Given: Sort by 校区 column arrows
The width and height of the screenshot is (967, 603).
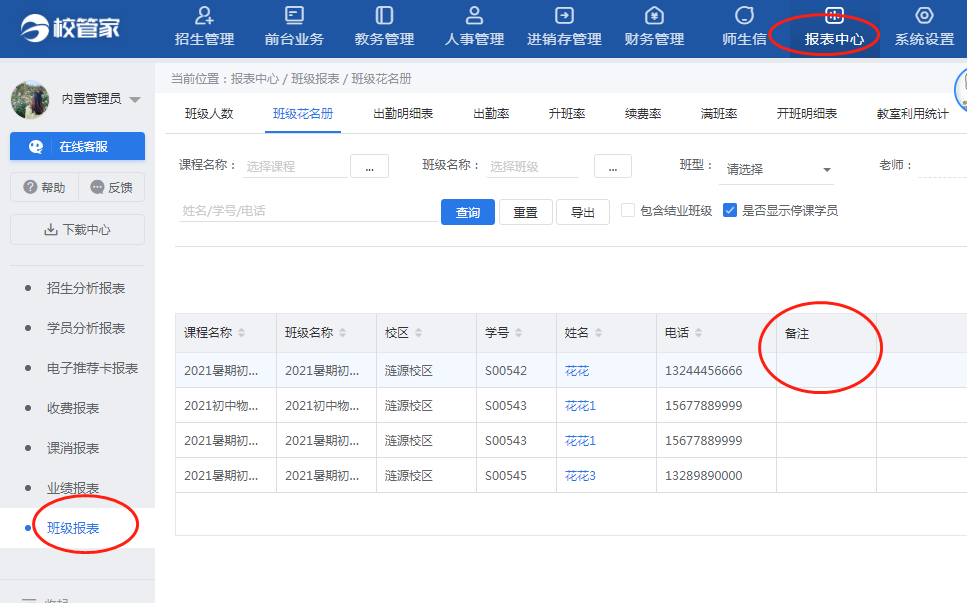Looking at the screenshot, I should pos(418,333).
